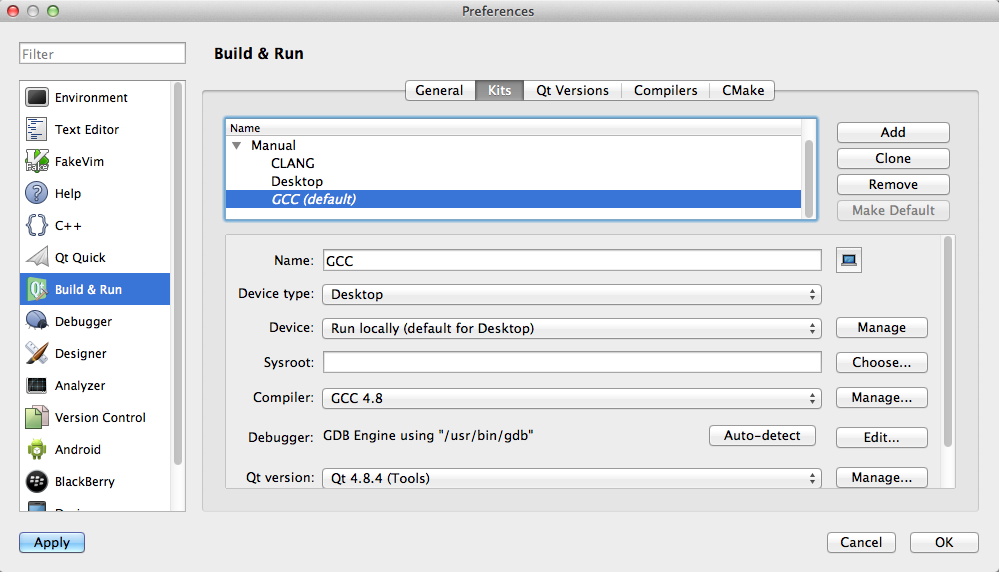The height and width of the screenshot is (572, 999).
Task: Select the FakeVim icon in sidebar
Action: [37, 162]
